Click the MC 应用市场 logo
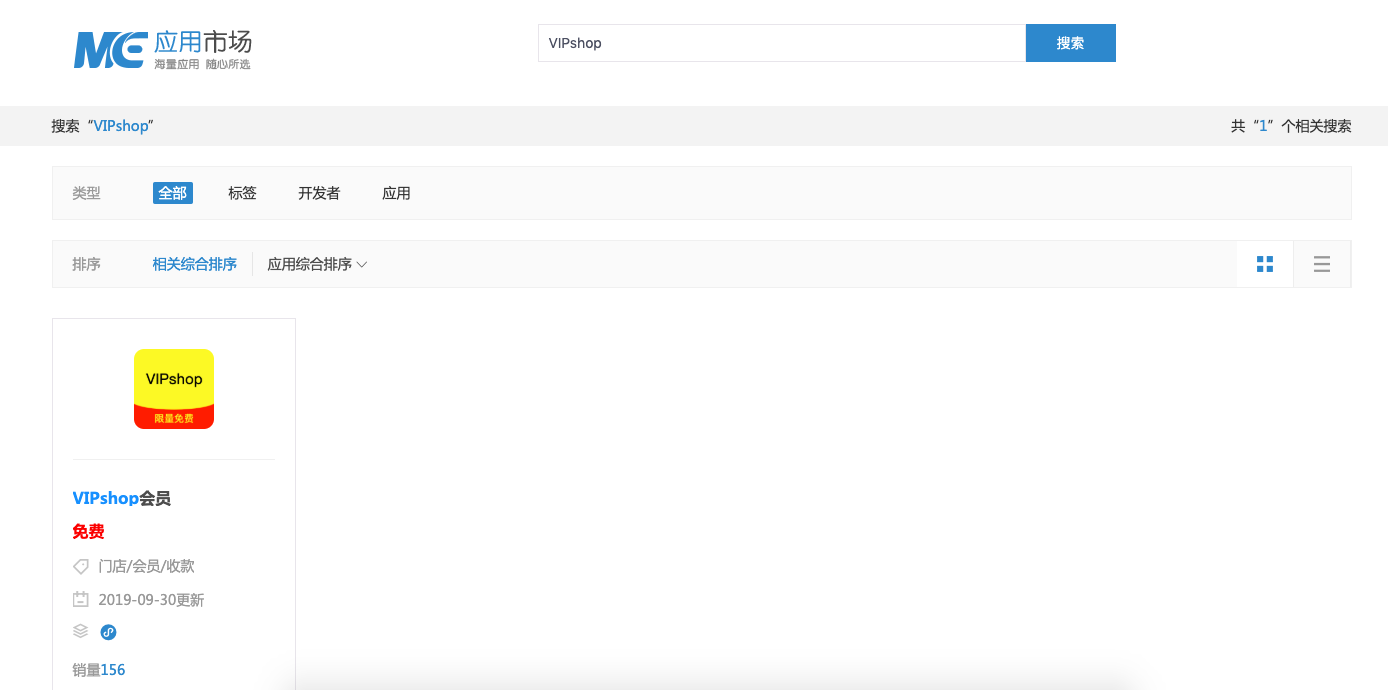 162,49
